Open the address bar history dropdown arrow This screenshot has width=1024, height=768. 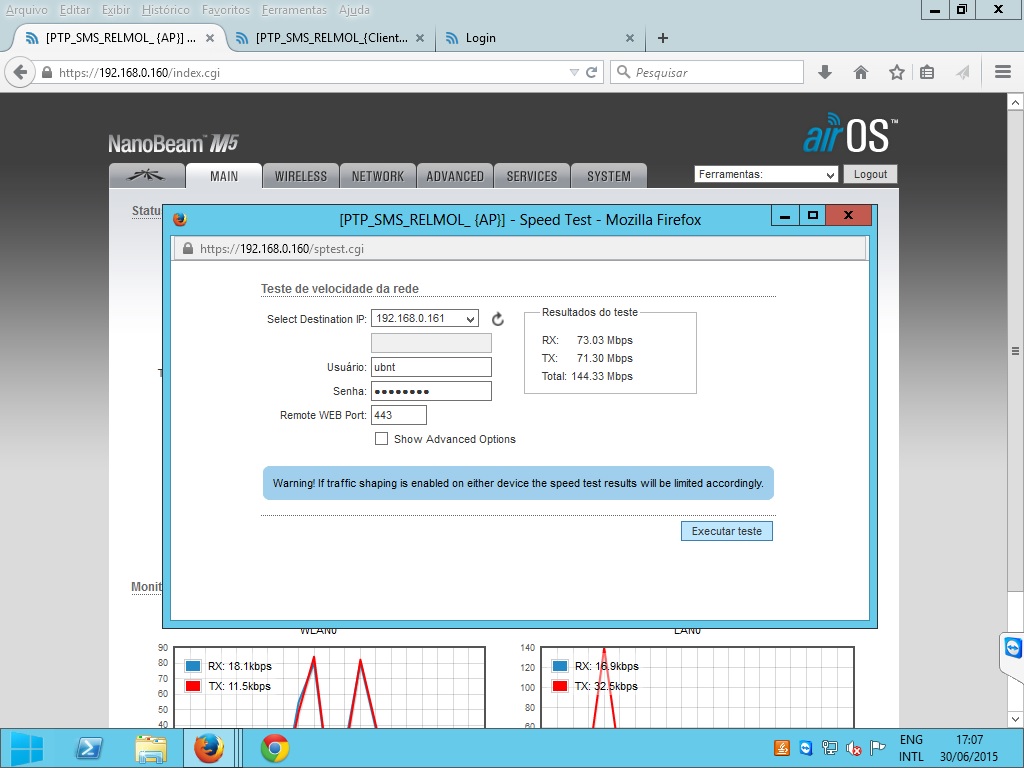coord(574,72)
